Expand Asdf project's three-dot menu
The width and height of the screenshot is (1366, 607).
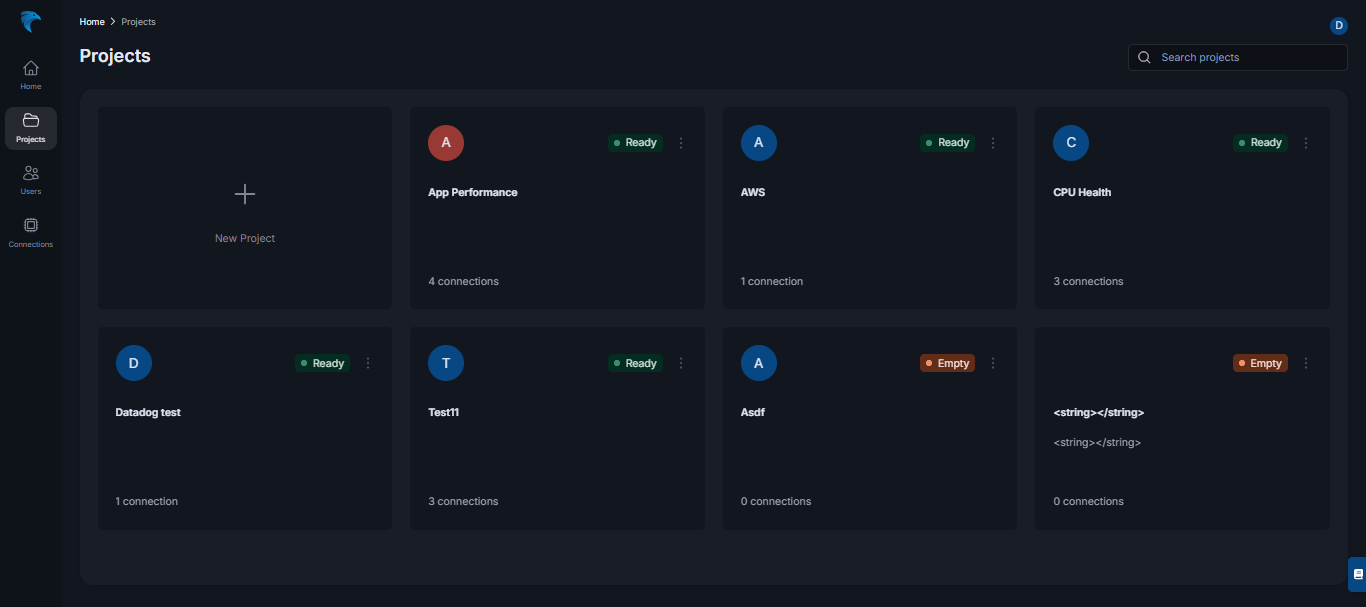point(993,363)
